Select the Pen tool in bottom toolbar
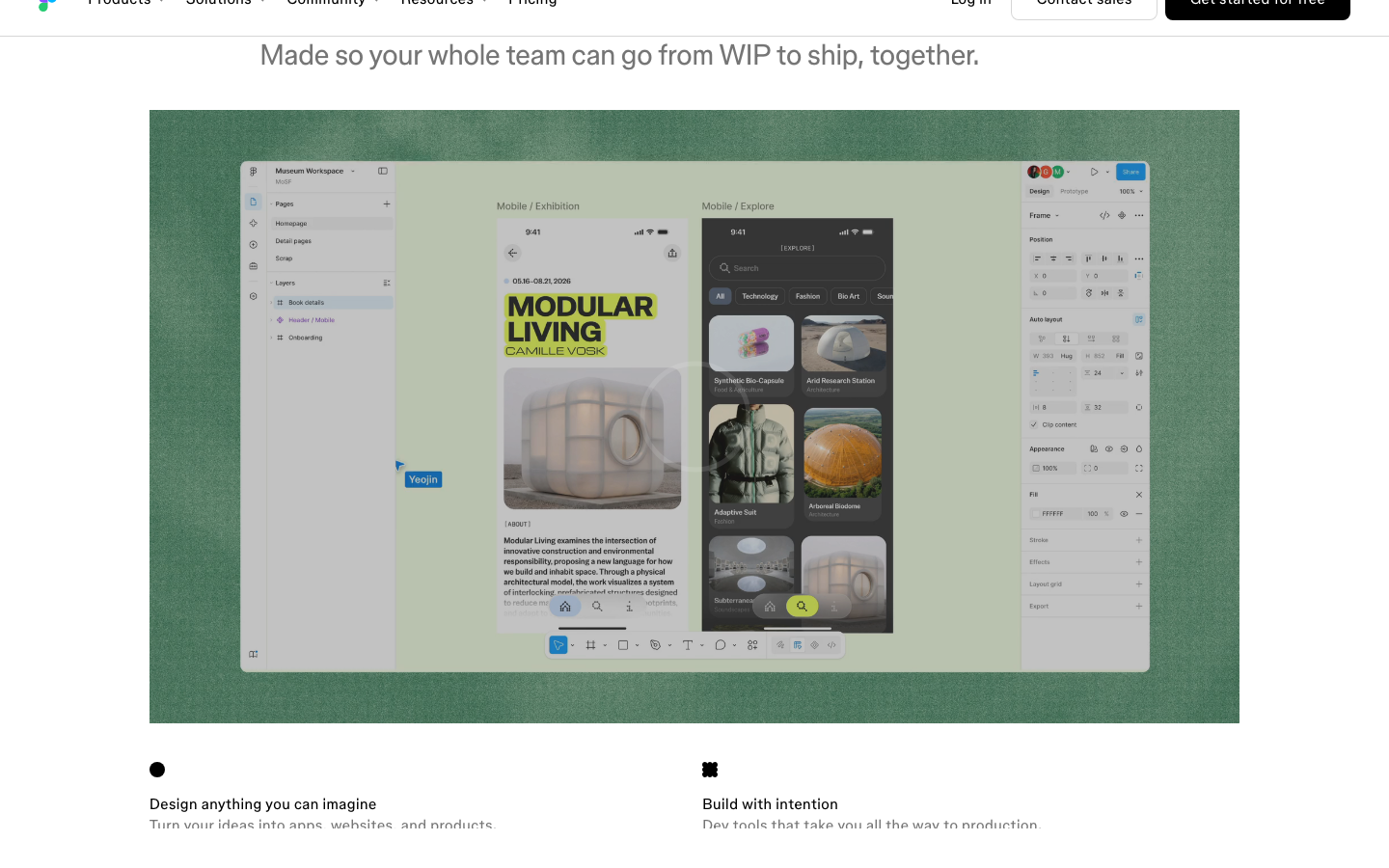 [x=655, y=645]
